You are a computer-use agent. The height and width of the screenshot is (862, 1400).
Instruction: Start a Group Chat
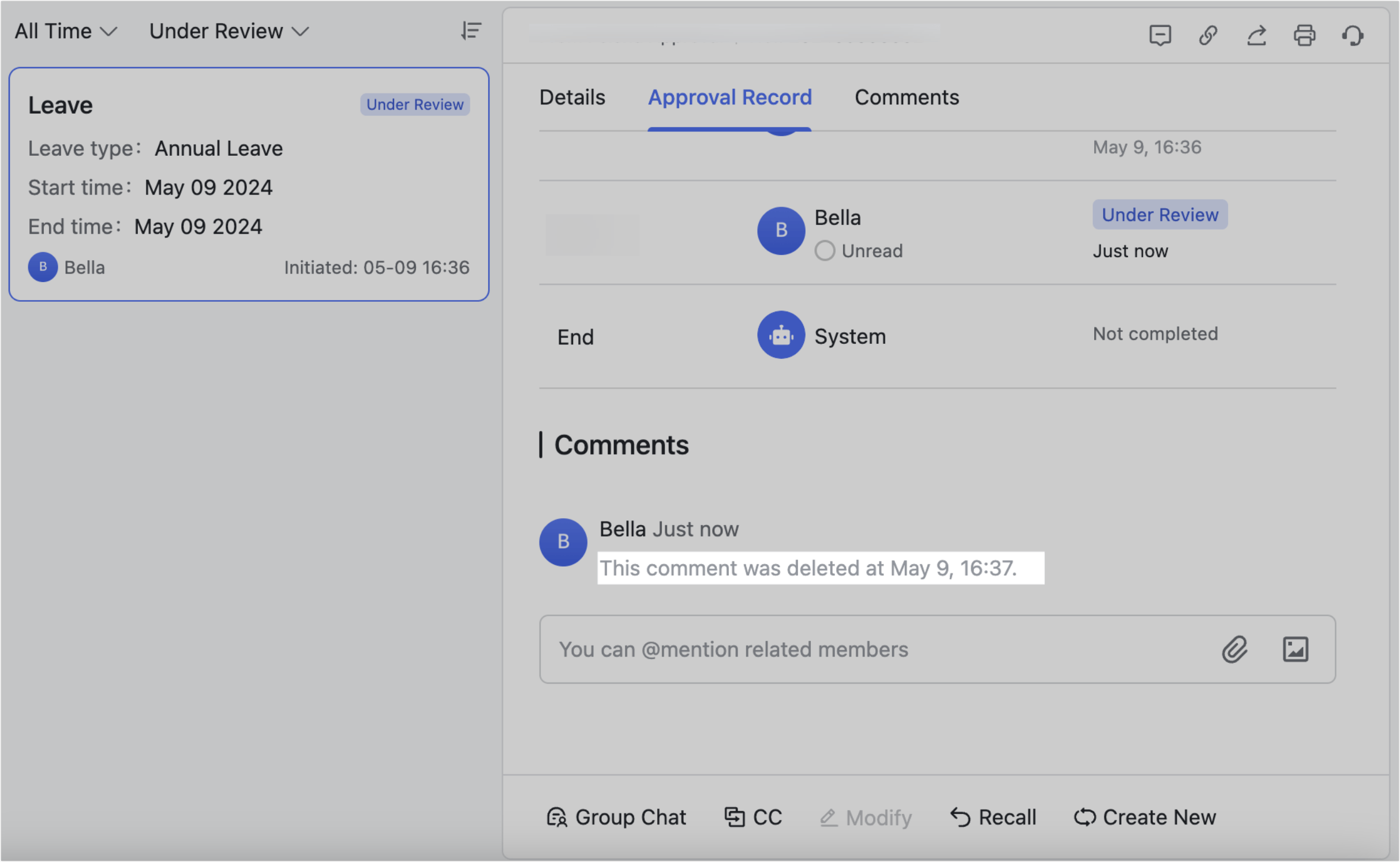(x=616, y=817)
